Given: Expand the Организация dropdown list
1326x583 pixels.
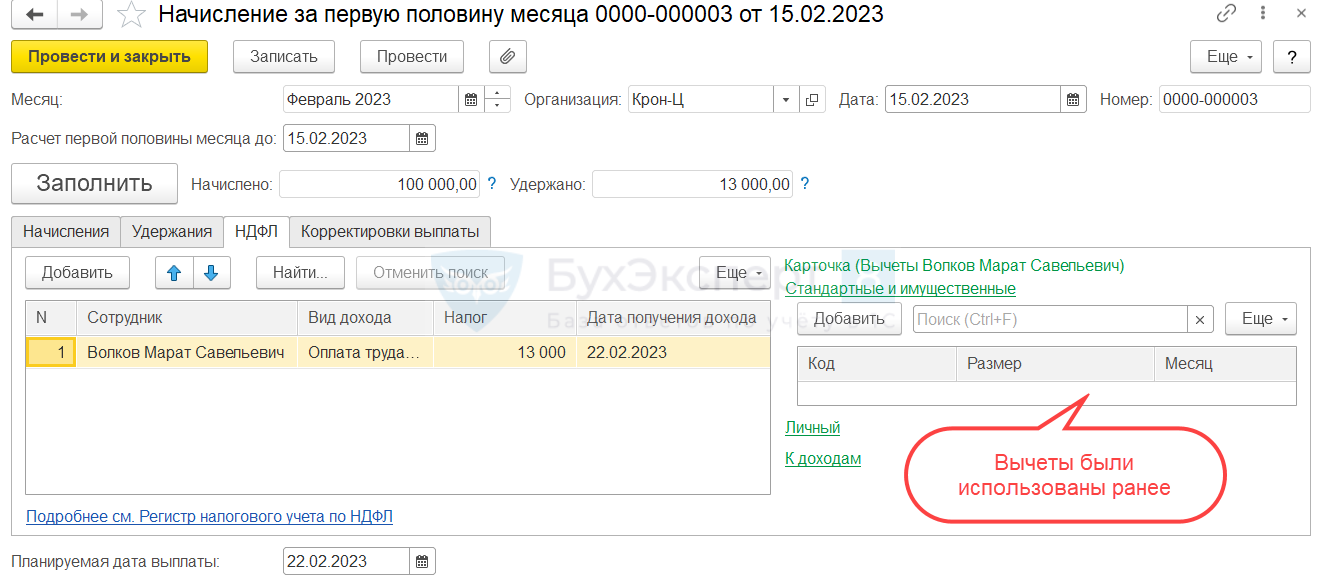Looking at the screenshot, I should (786, 99).
